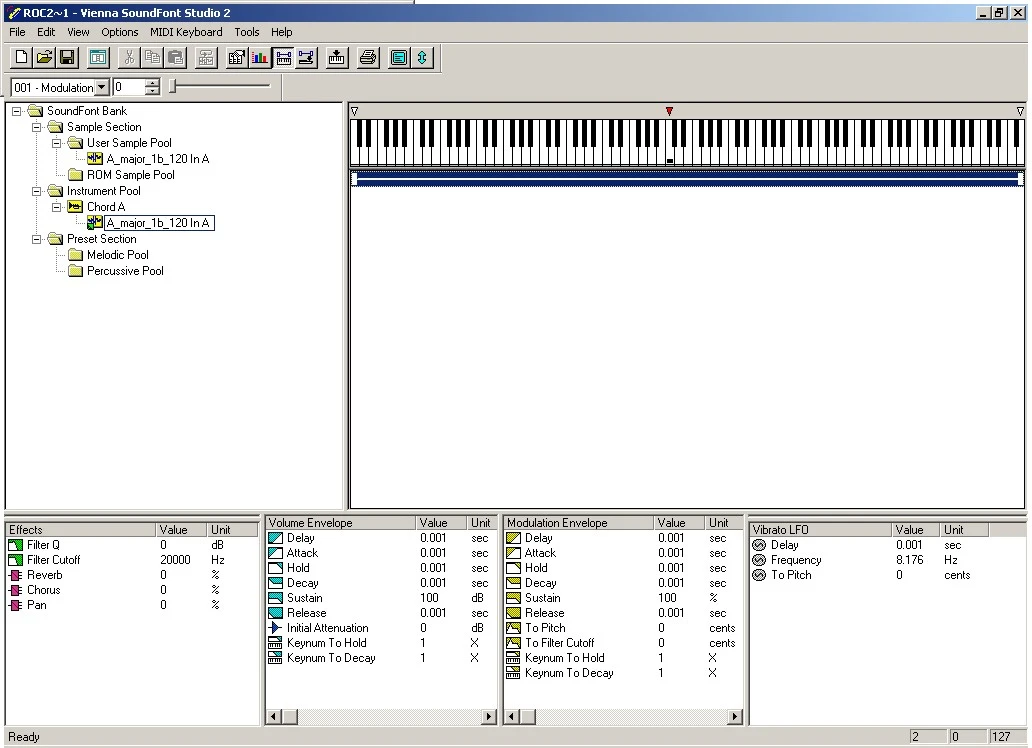Screen dimensions: 1032x748
Task: Click the Cut scissors toolbar icon
Action: 129,58
